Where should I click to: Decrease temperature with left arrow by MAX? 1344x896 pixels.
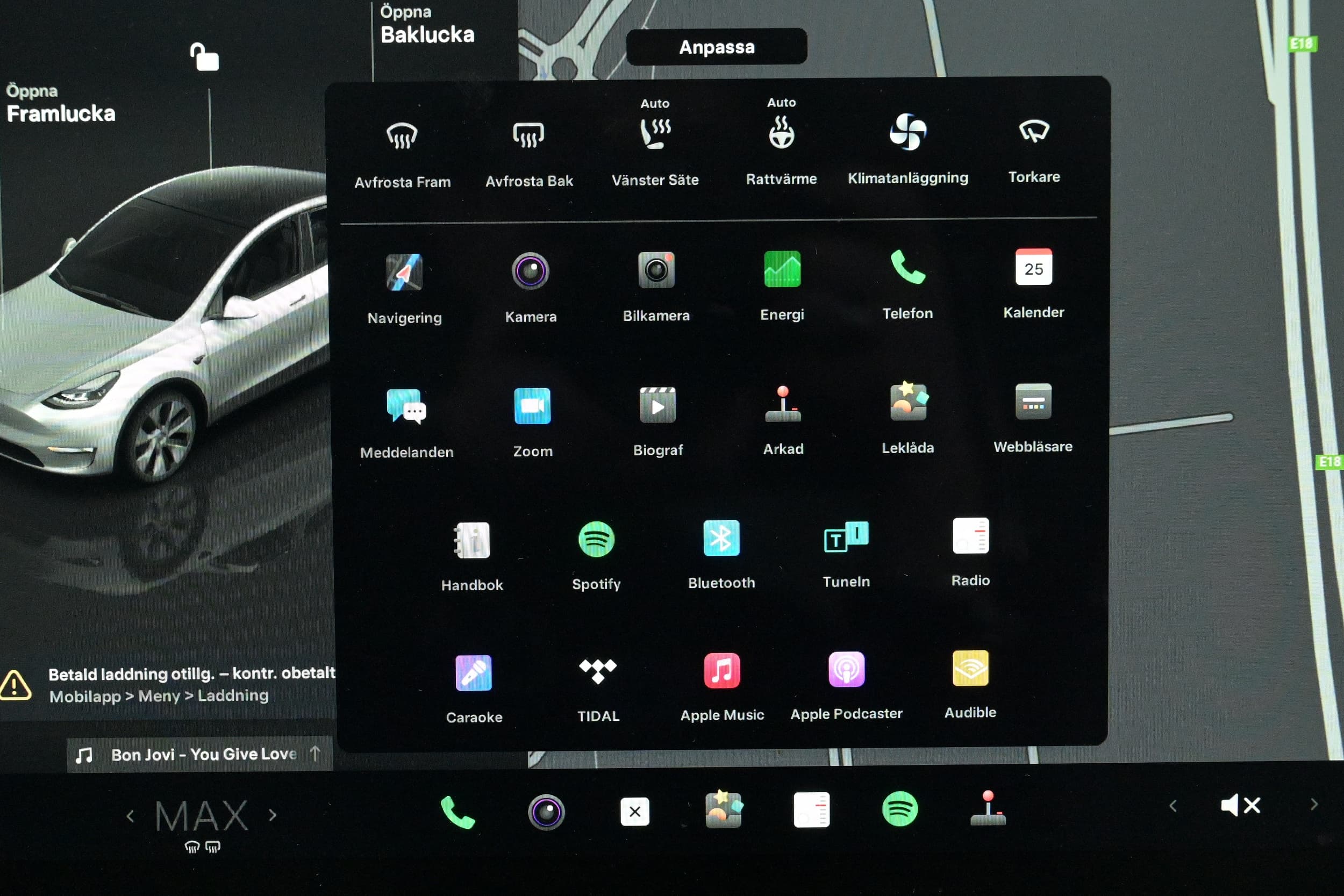pyautogui.click(x=130, y=816)
